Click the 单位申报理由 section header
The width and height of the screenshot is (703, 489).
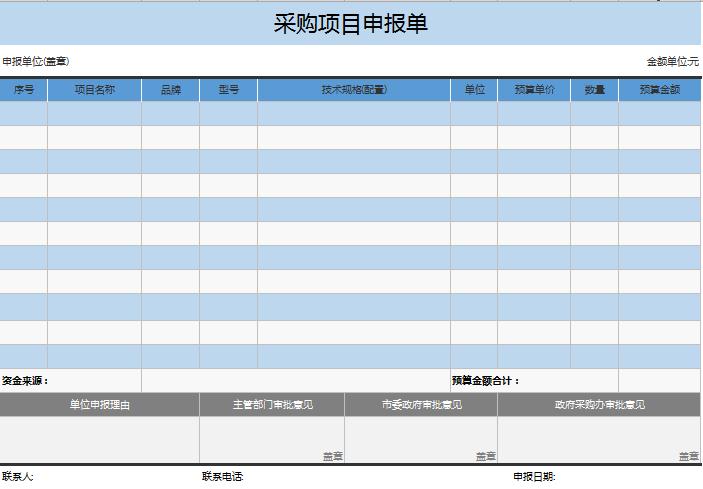point(99,405)
